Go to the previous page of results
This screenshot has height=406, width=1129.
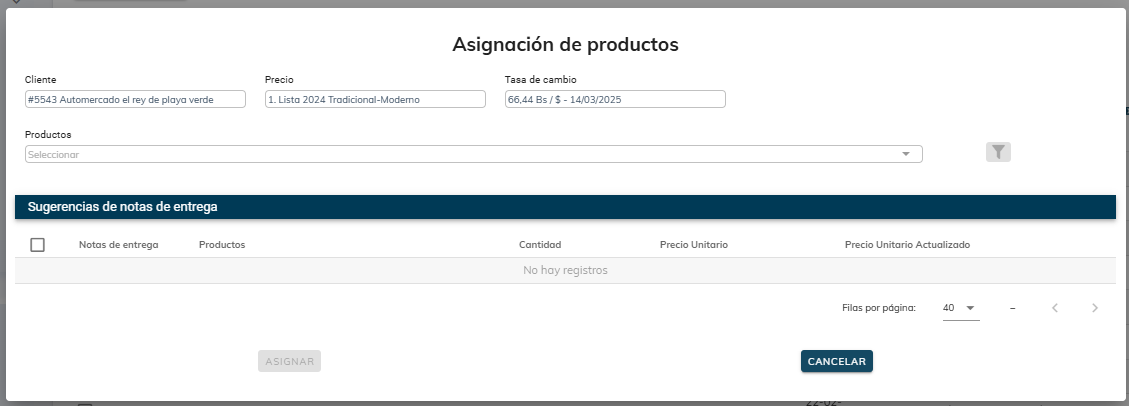1055,308
